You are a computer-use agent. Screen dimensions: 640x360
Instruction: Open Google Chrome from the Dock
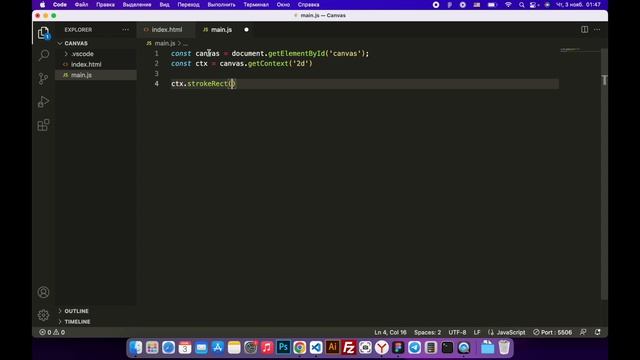300,347
